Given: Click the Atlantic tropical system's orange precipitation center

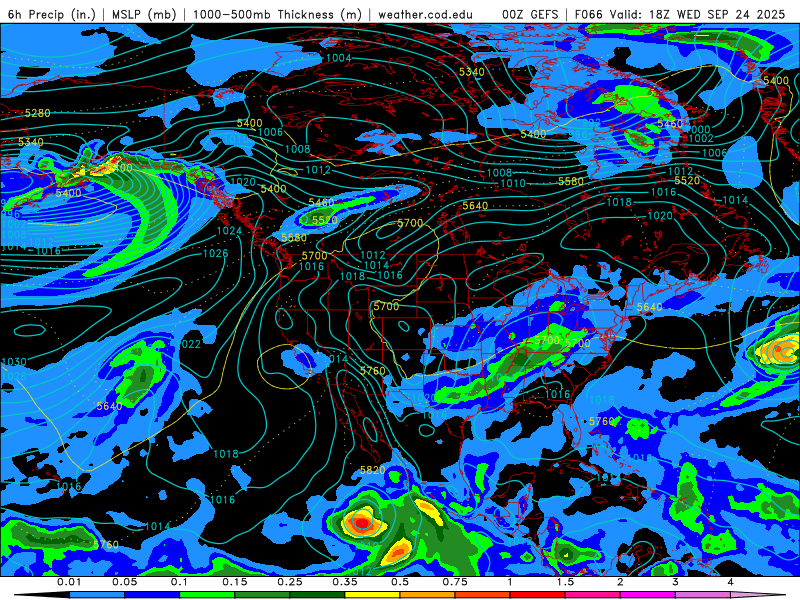Looking at the screenshot, I should point(780,351).
